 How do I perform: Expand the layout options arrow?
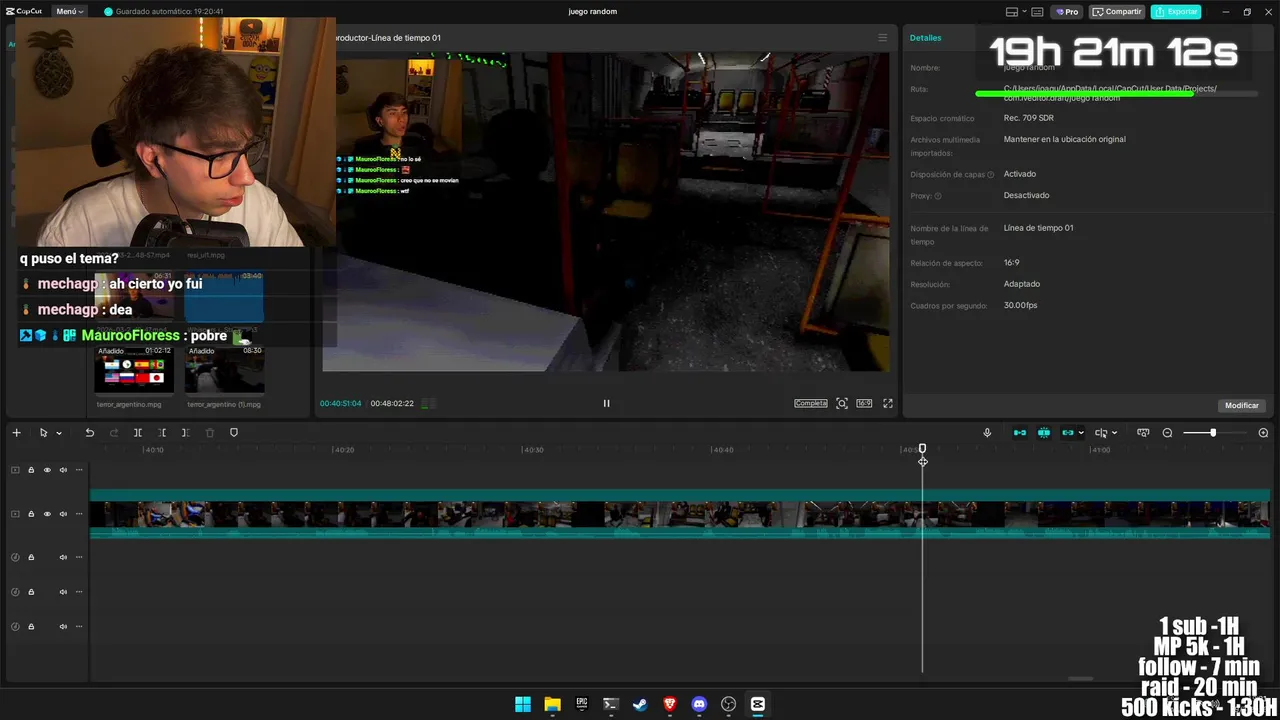click(1024, 12)
